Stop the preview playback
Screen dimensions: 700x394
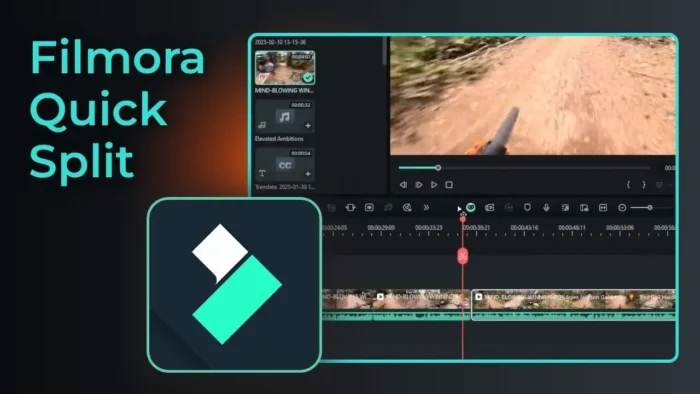(449, 185)
